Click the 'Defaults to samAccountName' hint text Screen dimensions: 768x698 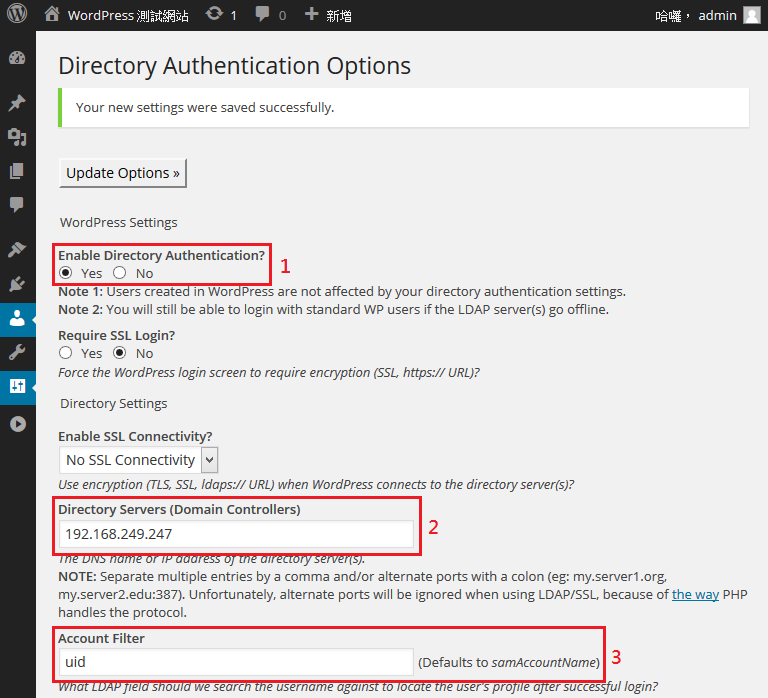509,663
